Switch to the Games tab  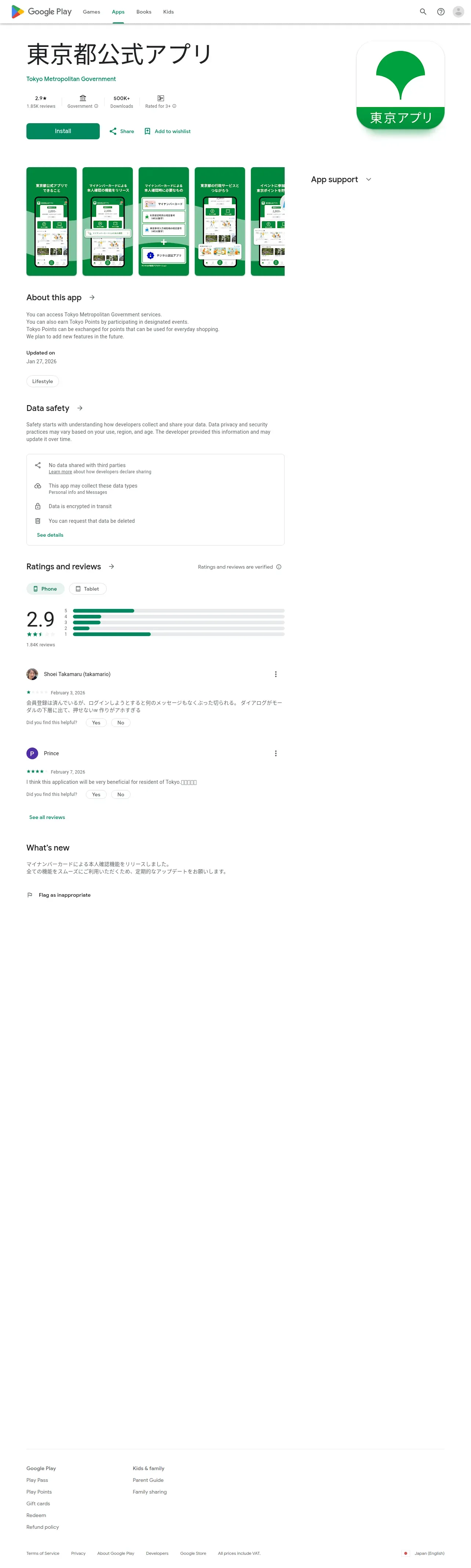point(91,12)
